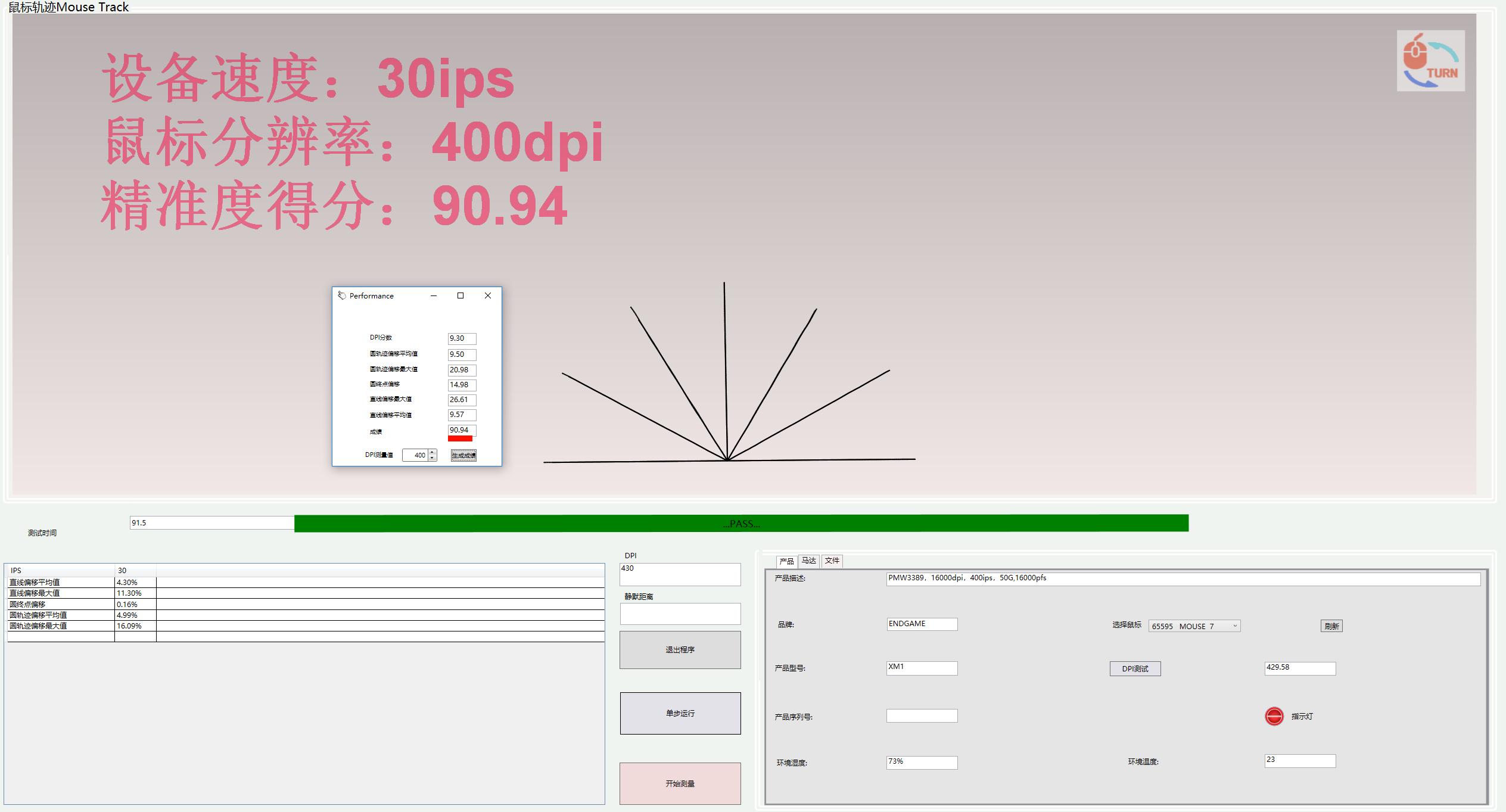Viewport: 1506px width, 812px height.
Task: Click the red indicator light icon
Action: [x=1274, y=716]
